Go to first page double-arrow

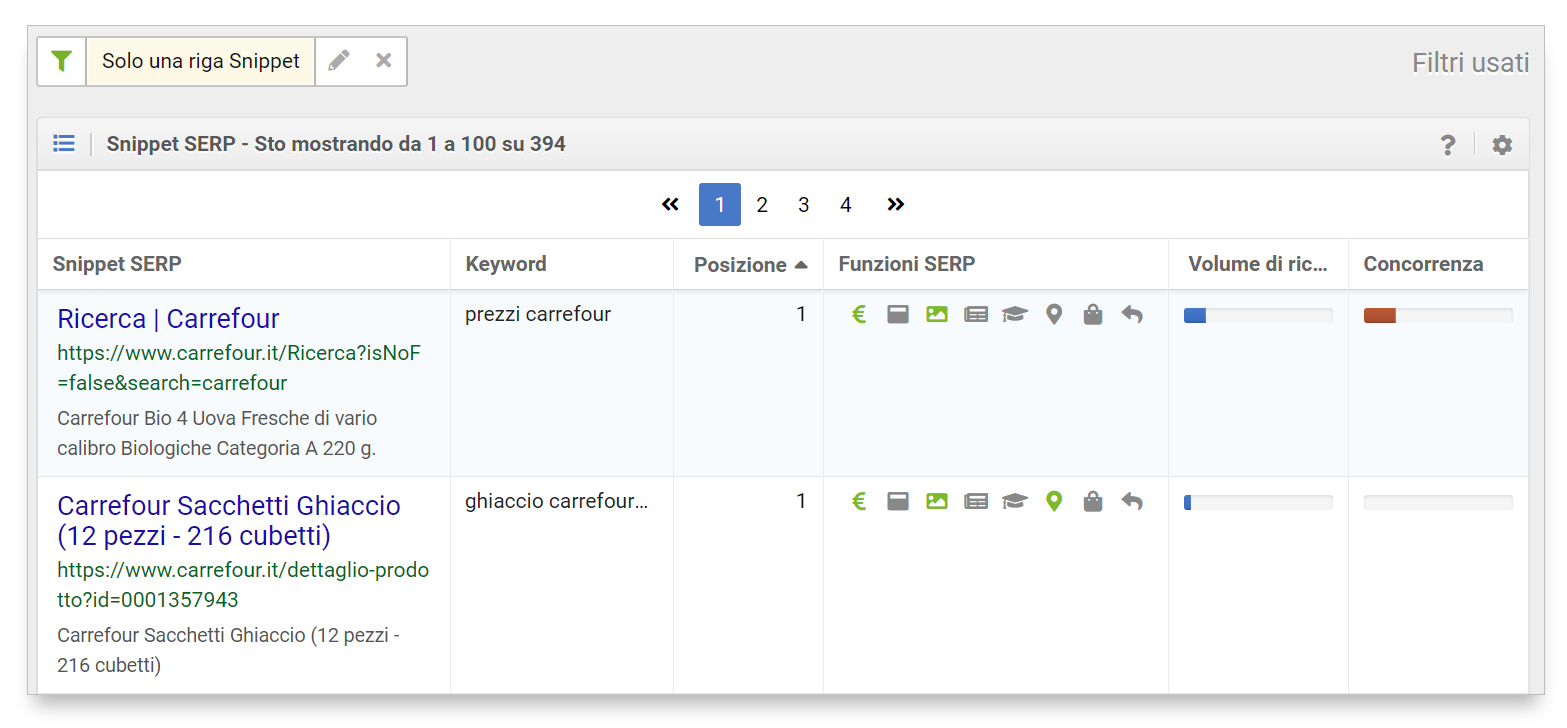(x=670, y=204)
